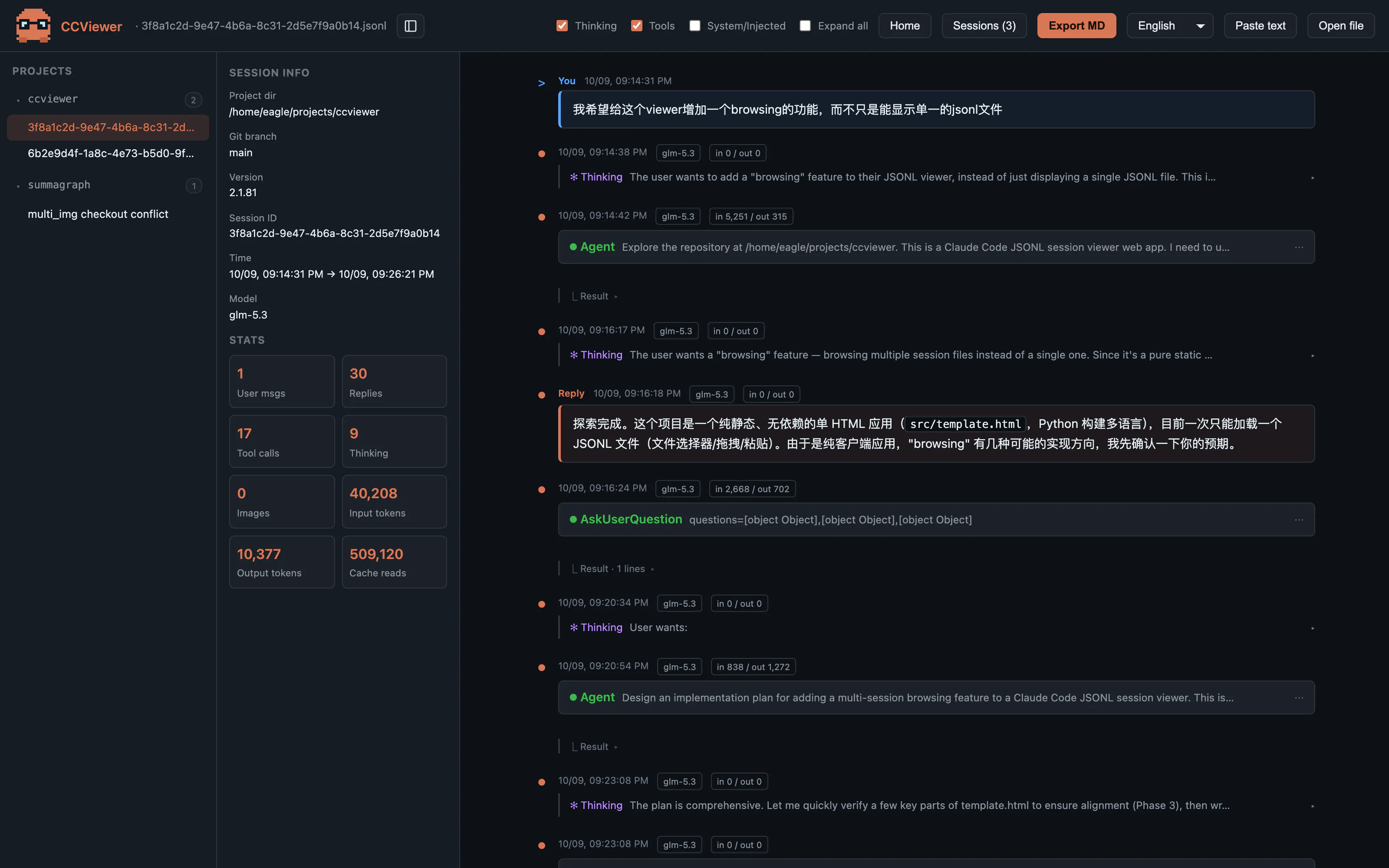The height and width of the screenshot is (868, 1389).
Task: Click timeline dot for 09:16:18 PM Reply
Action: [541, 395]
